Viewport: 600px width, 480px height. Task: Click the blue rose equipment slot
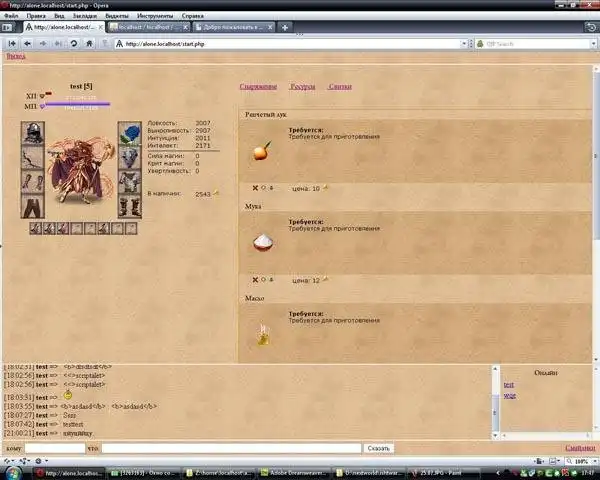pyautogui.click(x=130, y=133)
